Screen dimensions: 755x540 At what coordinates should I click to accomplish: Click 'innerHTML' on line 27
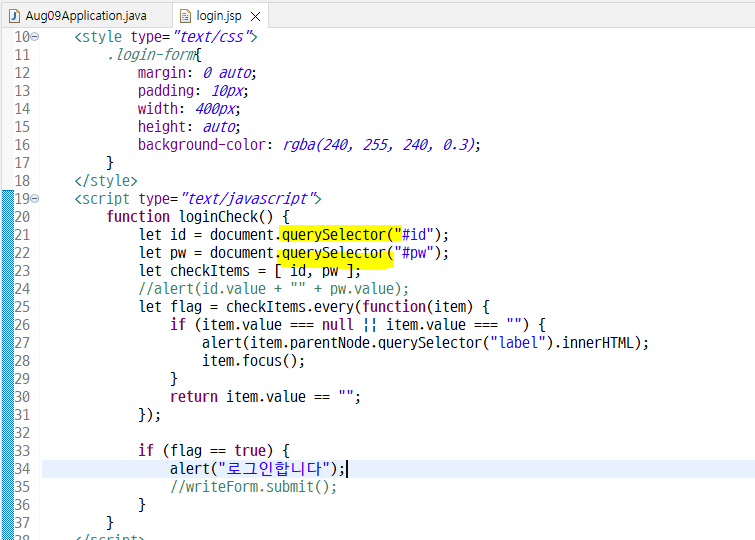[x=598, y=343]
